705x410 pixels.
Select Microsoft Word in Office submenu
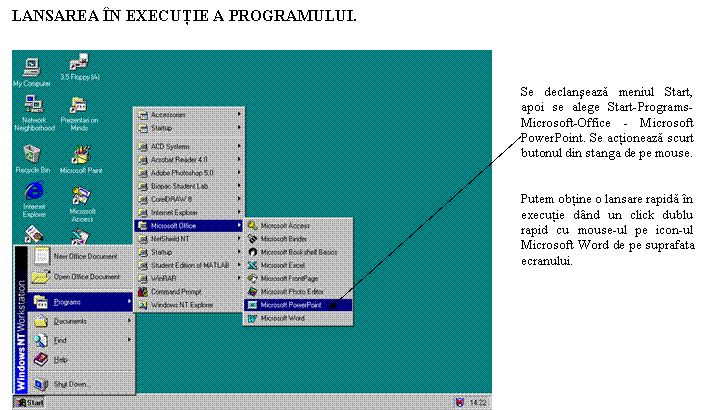pyautogui.click(x=283, y=318)
